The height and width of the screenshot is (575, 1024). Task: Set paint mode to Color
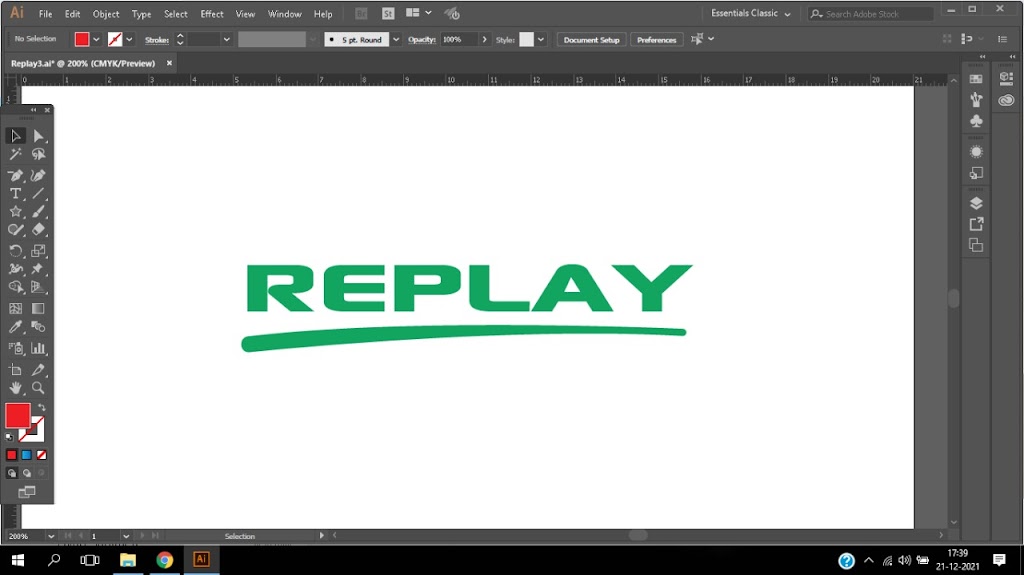(x=12, y=455)
